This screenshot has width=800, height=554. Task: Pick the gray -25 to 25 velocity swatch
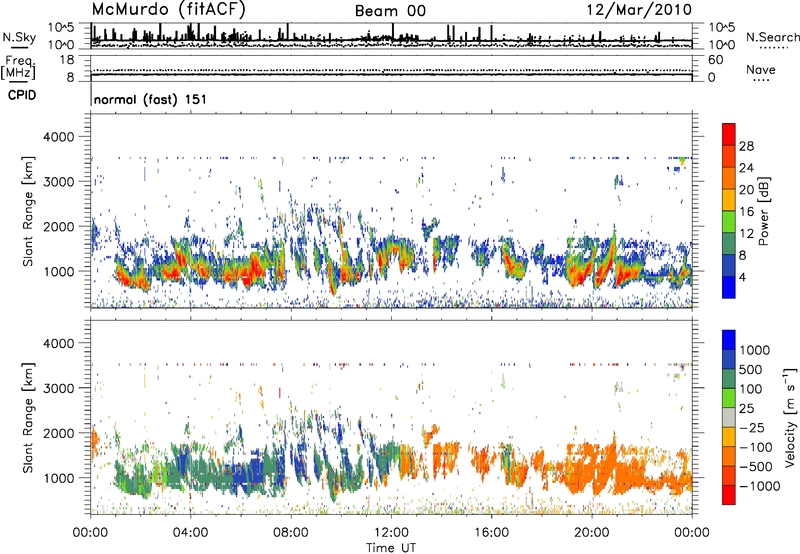(x=729, y=418)
